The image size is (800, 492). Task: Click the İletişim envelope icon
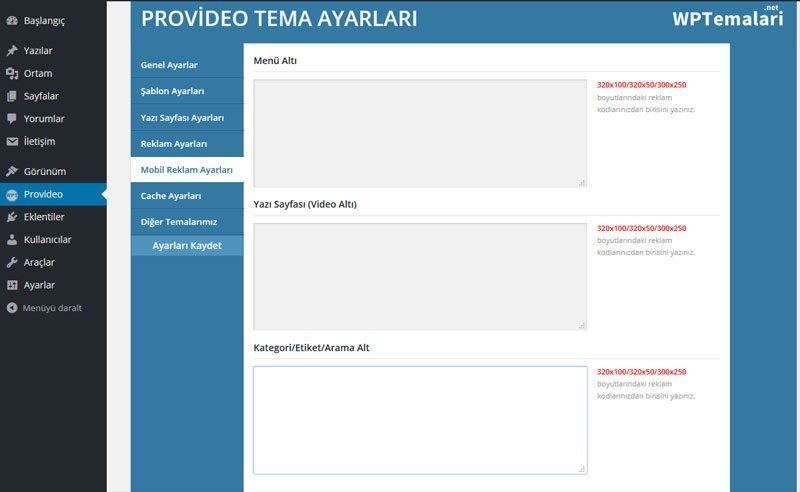tap(12, 141)
